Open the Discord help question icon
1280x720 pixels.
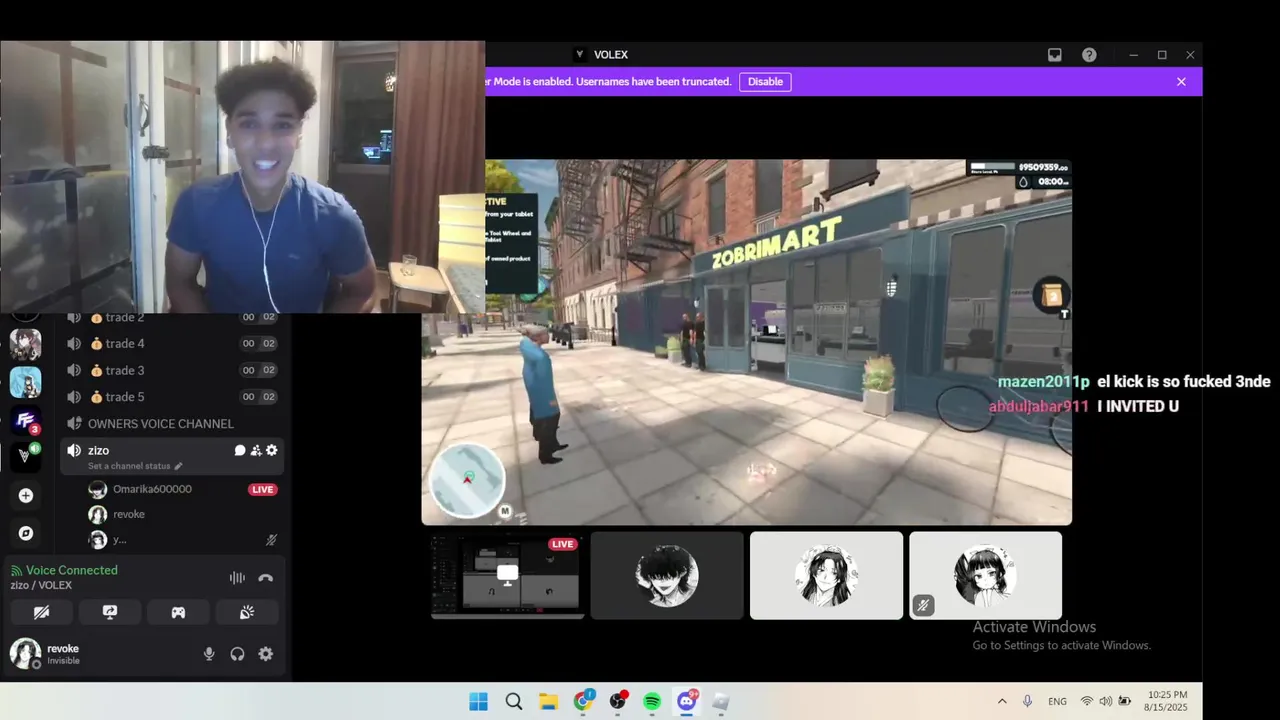click(x=1089, y=55)
